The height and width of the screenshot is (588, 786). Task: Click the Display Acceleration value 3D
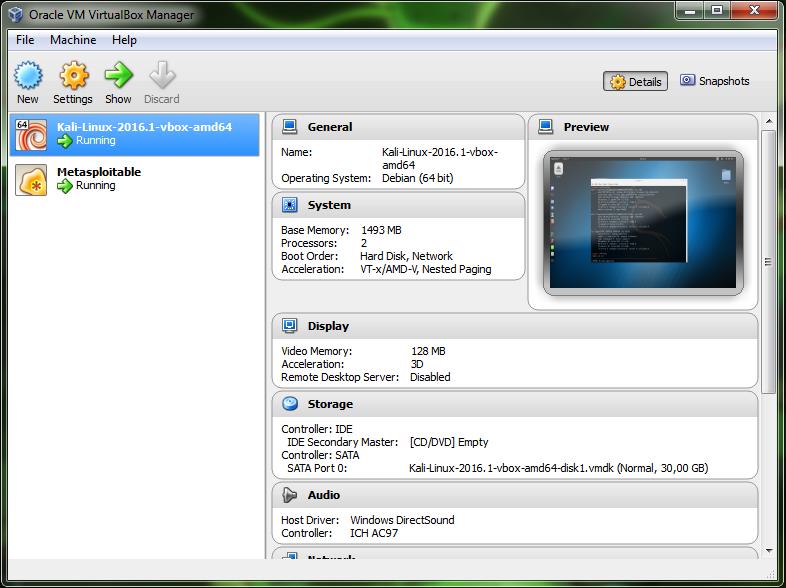(x=417, y=364)
